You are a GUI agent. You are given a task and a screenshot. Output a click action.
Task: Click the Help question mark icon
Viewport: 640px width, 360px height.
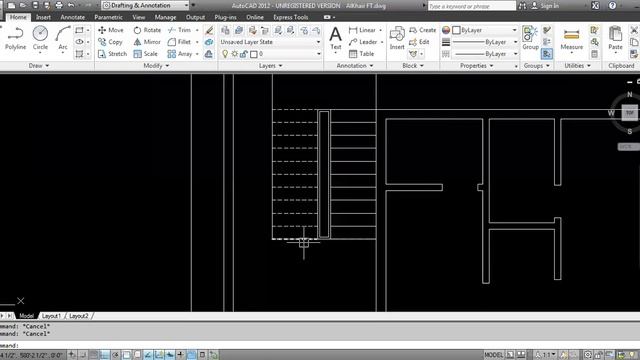[612, 6]
